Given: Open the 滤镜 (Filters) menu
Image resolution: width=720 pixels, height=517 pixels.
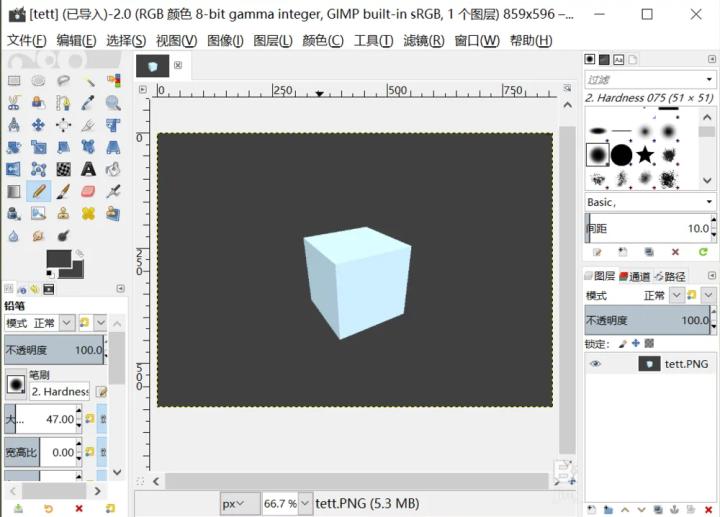Looking at the screenshot, I should click(x=423, y=40).
